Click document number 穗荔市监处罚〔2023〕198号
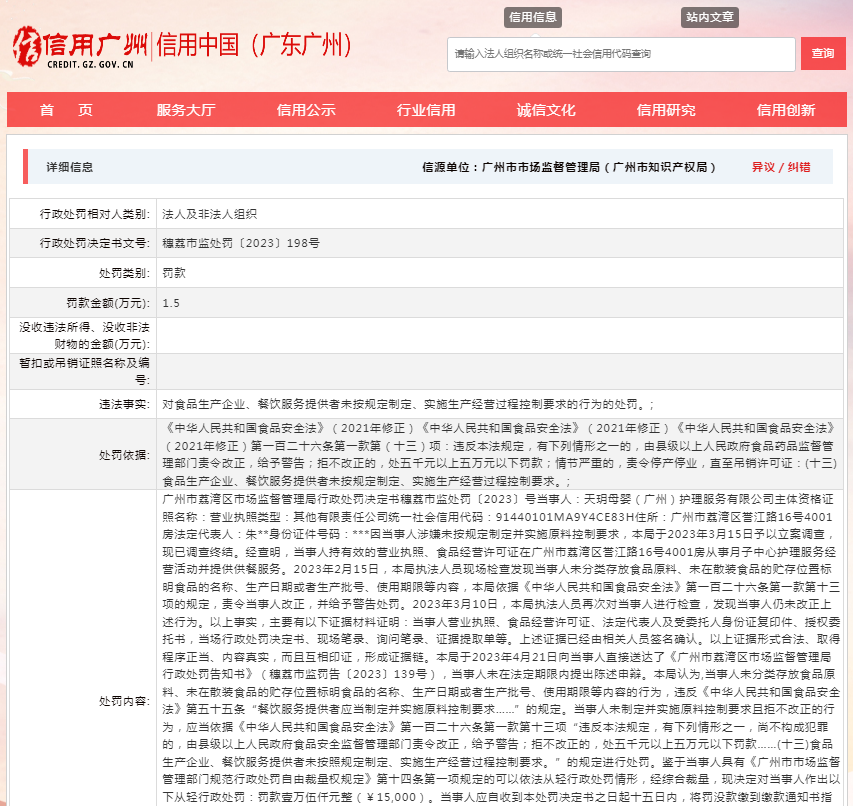Viewport: 853px width, 806px height. click(241, 243)
